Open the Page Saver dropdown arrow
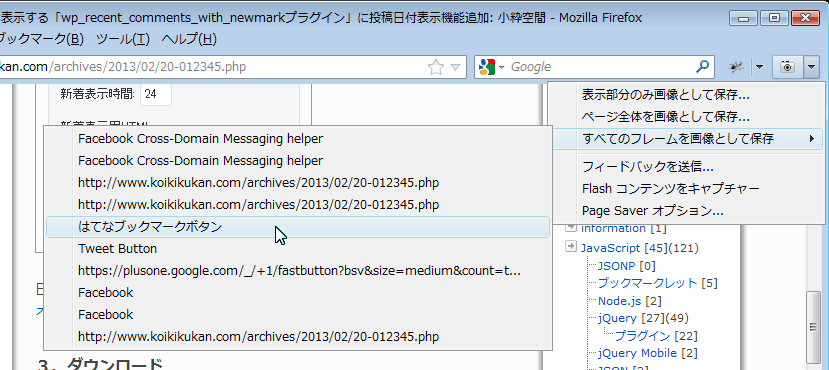 pyautogui.click(x=812, y=67)
